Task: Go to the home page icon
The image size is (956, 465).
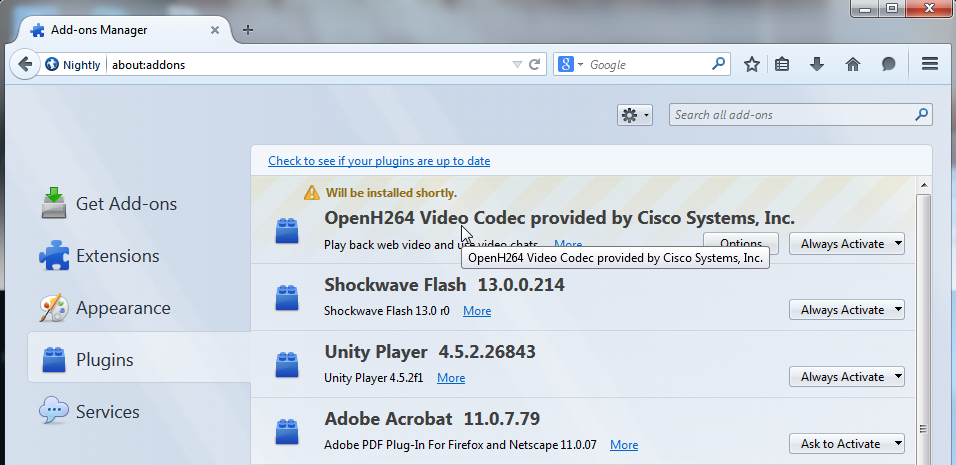Action: (852, 64)
